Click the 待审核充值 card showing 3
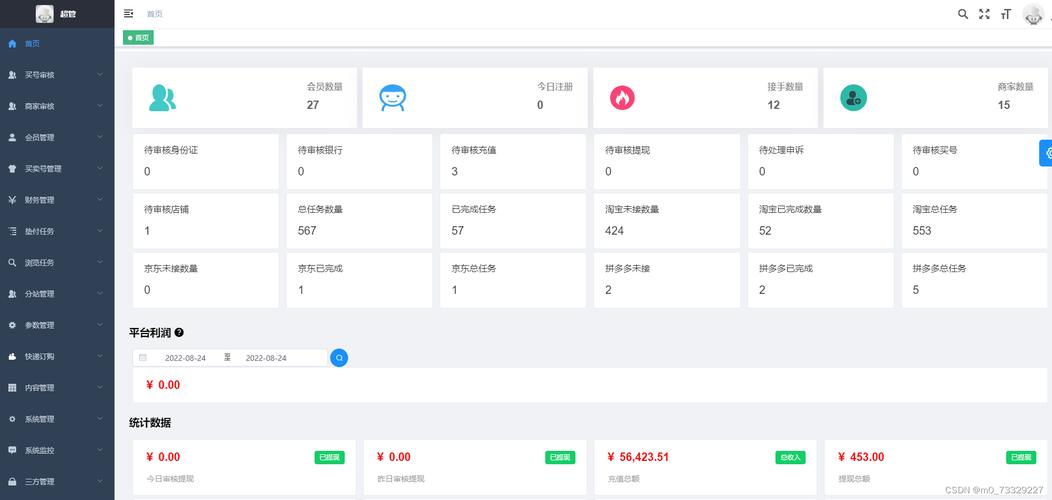 [x=513, y=162]
